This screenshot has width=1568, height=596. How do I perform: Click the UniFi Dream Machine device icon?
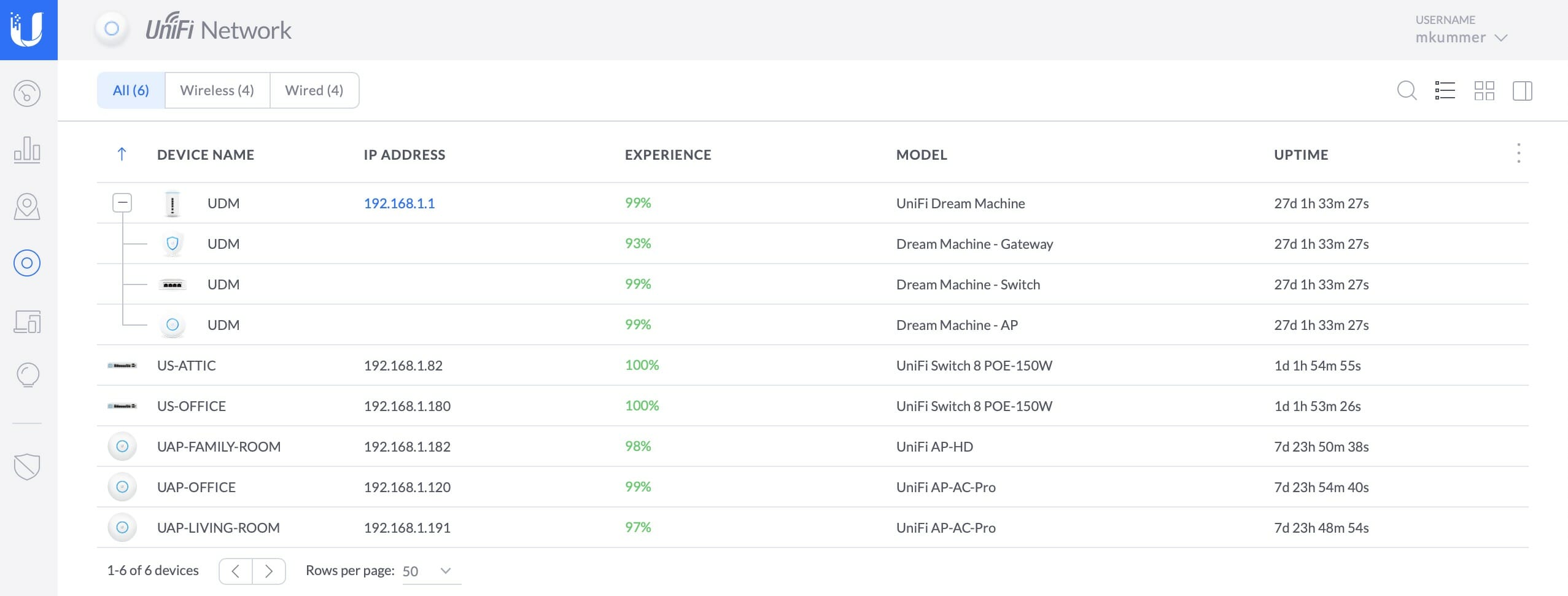point(173,203)
